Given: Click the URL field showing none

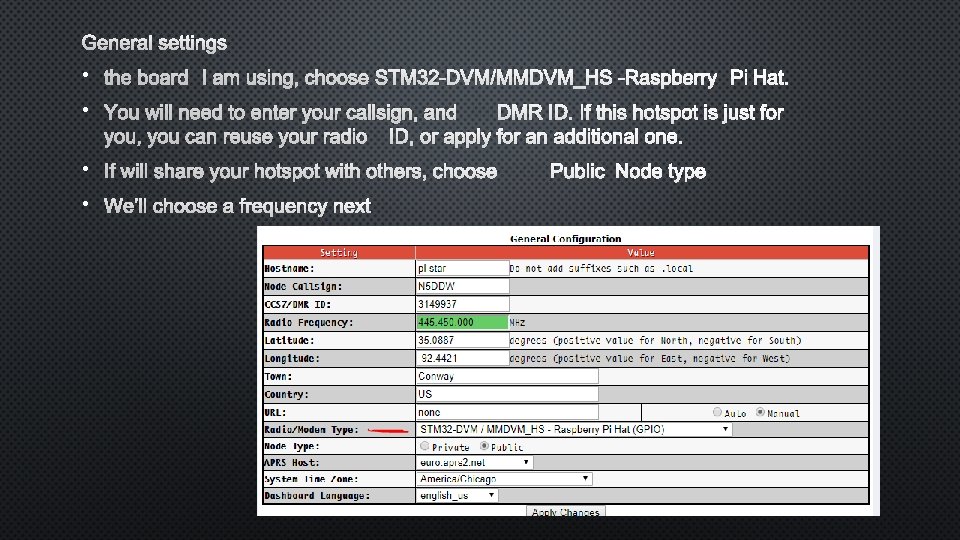Looking at the screenshot, I should (507, 412).
